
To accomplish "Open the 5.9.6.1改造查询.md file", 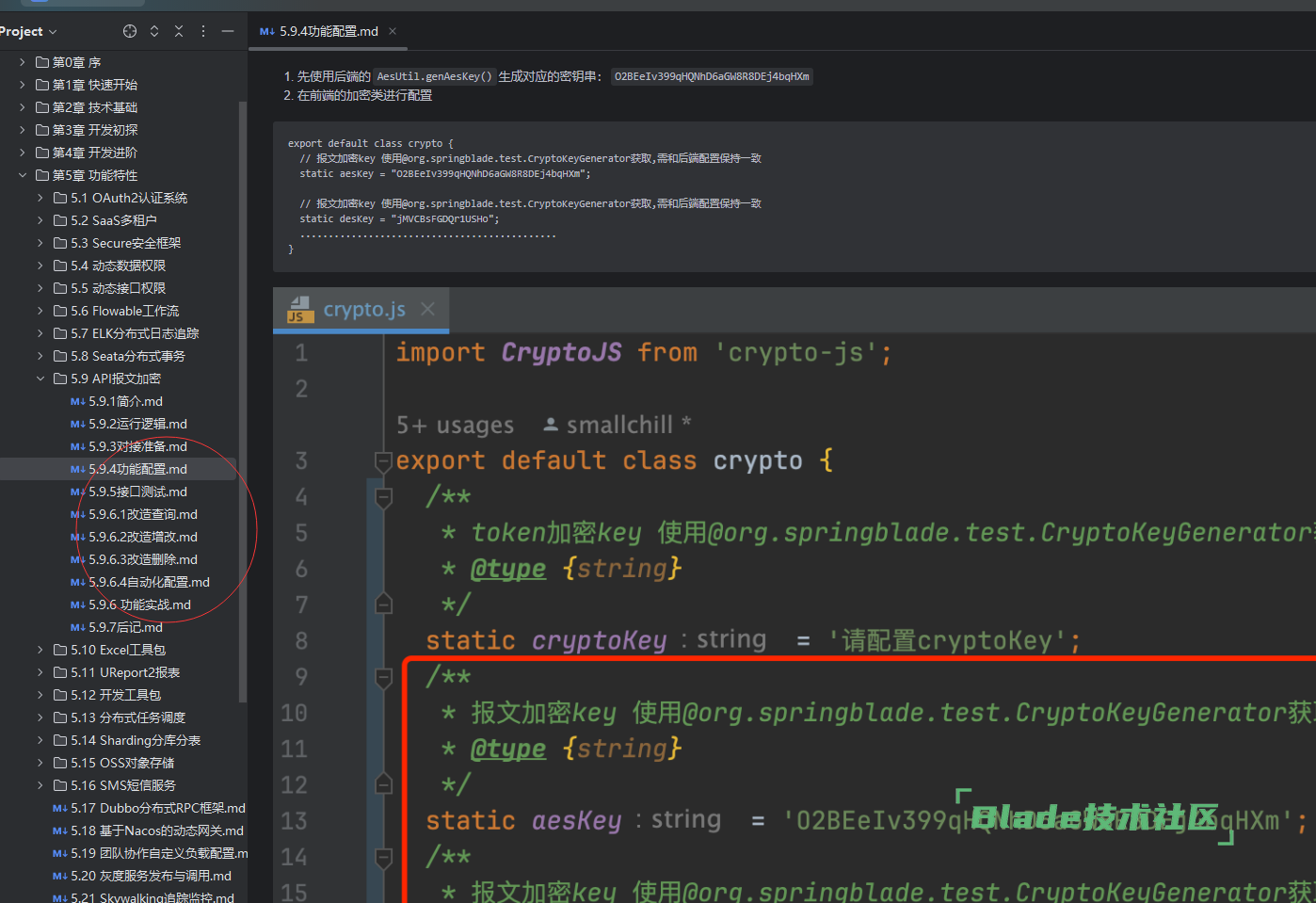I will [135, 514].
